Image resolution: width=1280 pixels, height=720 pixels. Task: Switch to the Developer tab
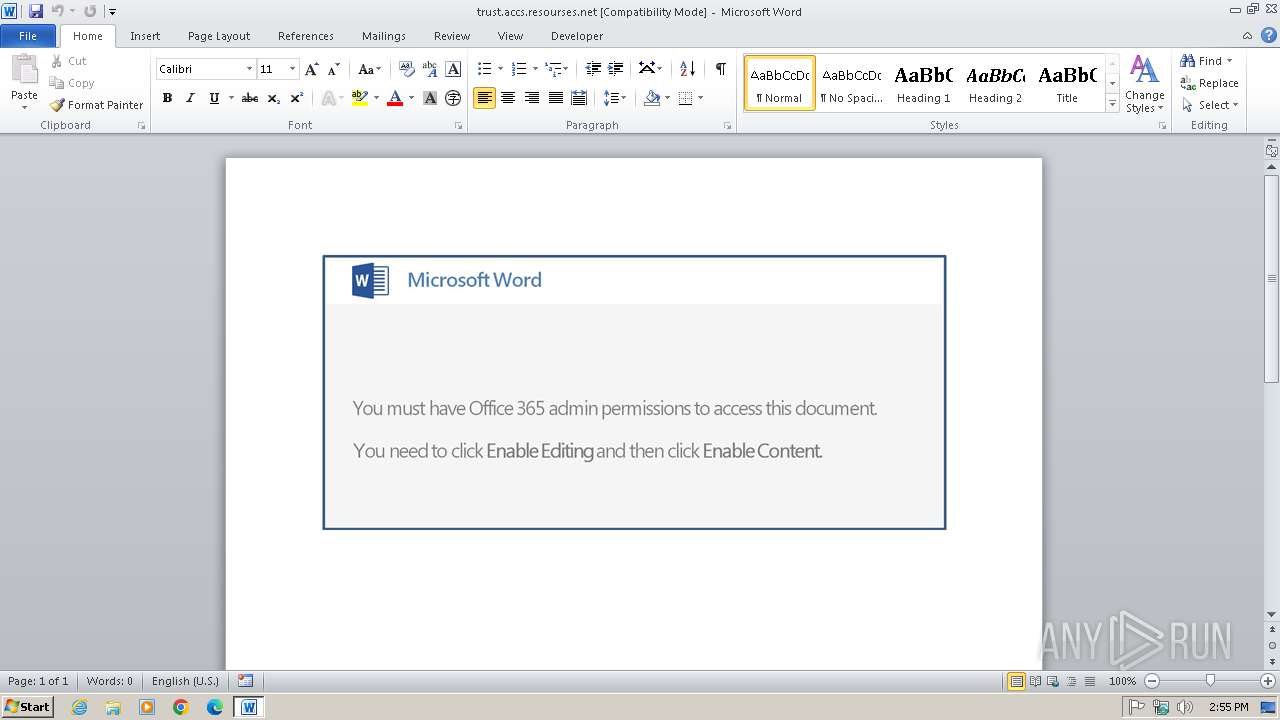click(x=577, y=36)
